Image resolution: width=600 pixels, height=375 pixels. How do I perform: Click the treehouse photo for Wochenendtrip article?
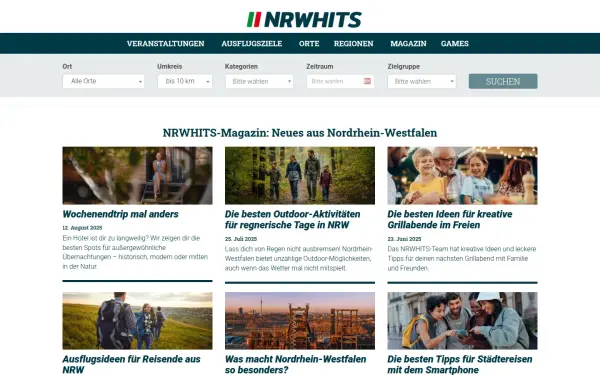137,175
